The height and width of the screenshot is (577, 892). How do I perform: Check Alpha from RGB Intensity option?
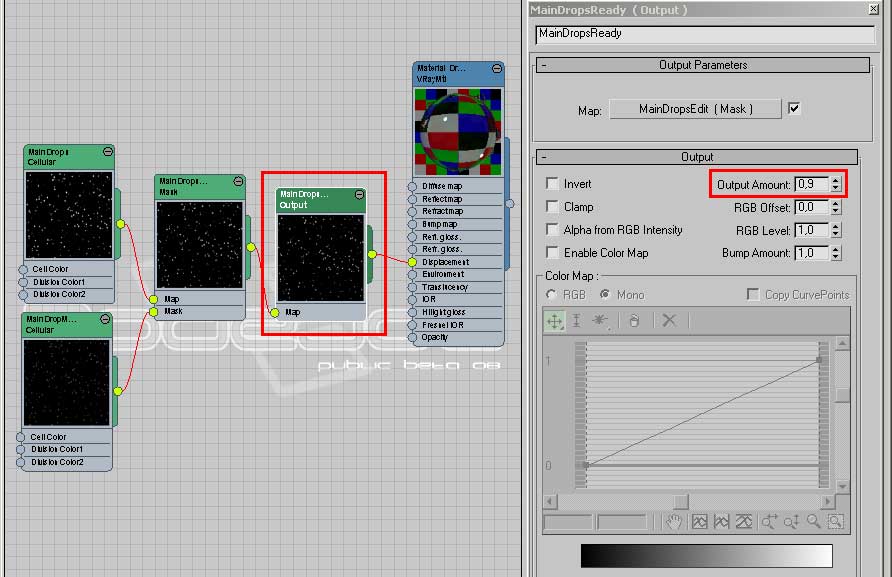coord(552,230)
